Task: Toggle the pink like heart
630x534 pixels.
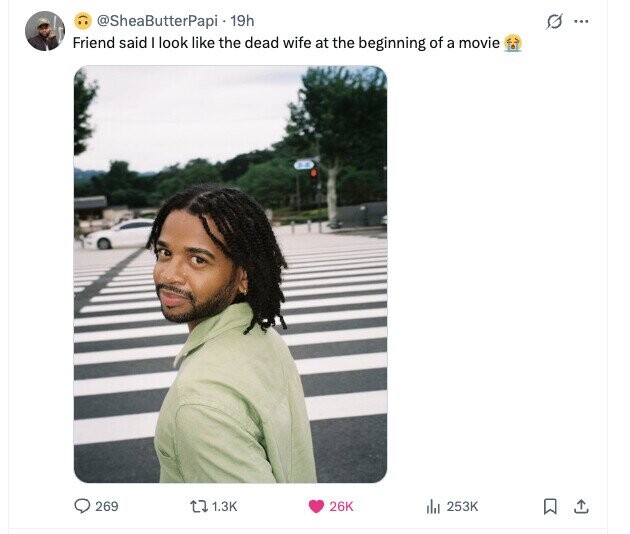Action: [x=316, y=506]
